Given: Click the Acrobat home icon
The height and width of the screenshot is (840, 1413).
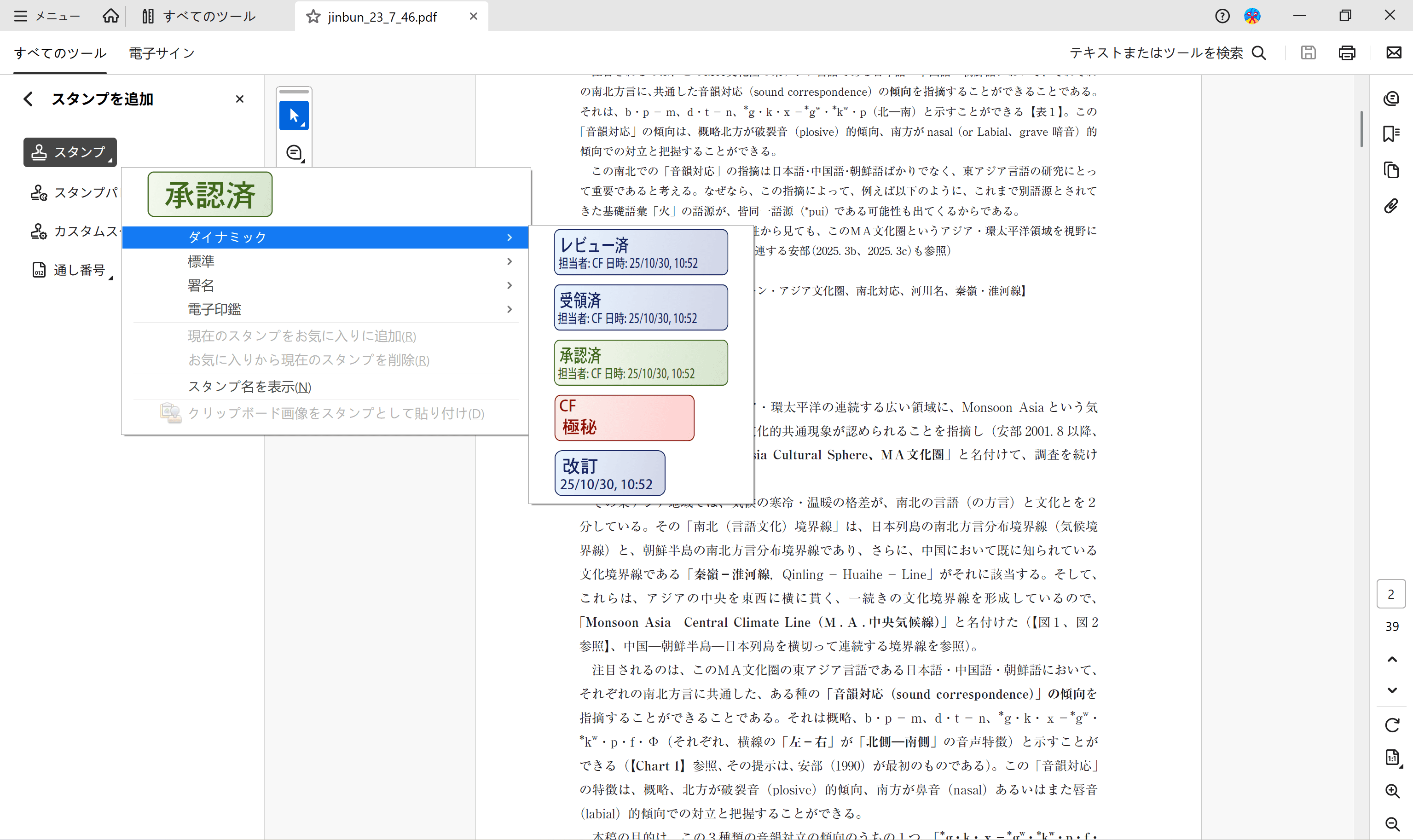Looking at the screenshot, I should [111, 16].
